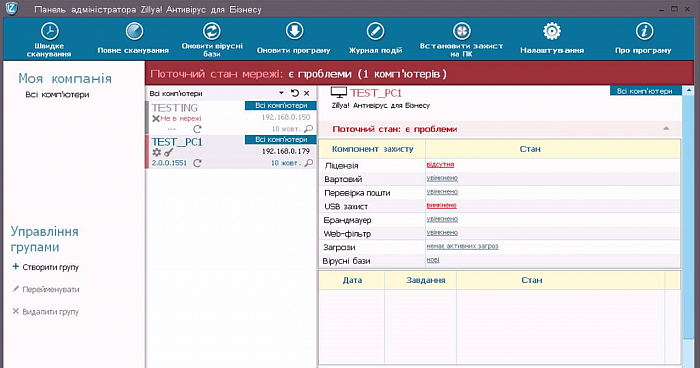This screenshot has height=368, width=700.
Task: Click Всі комп'ютери group tag in TESTING row
Action: (281, 105)
